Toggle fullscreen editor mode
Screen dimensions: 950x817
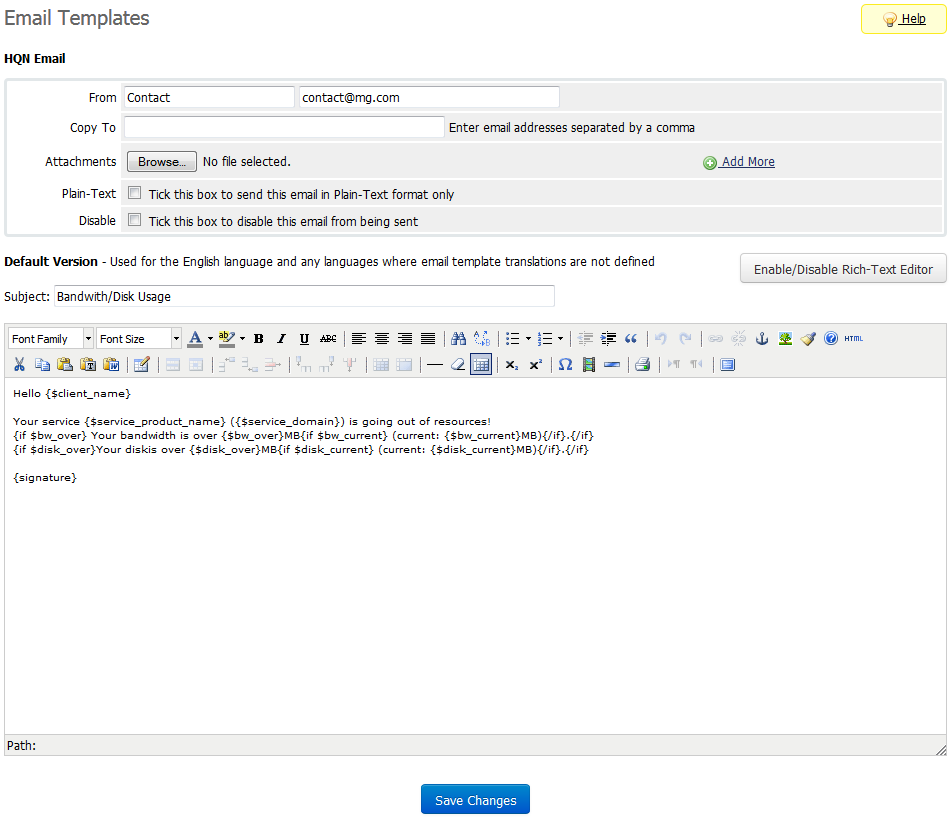point(728,365)
